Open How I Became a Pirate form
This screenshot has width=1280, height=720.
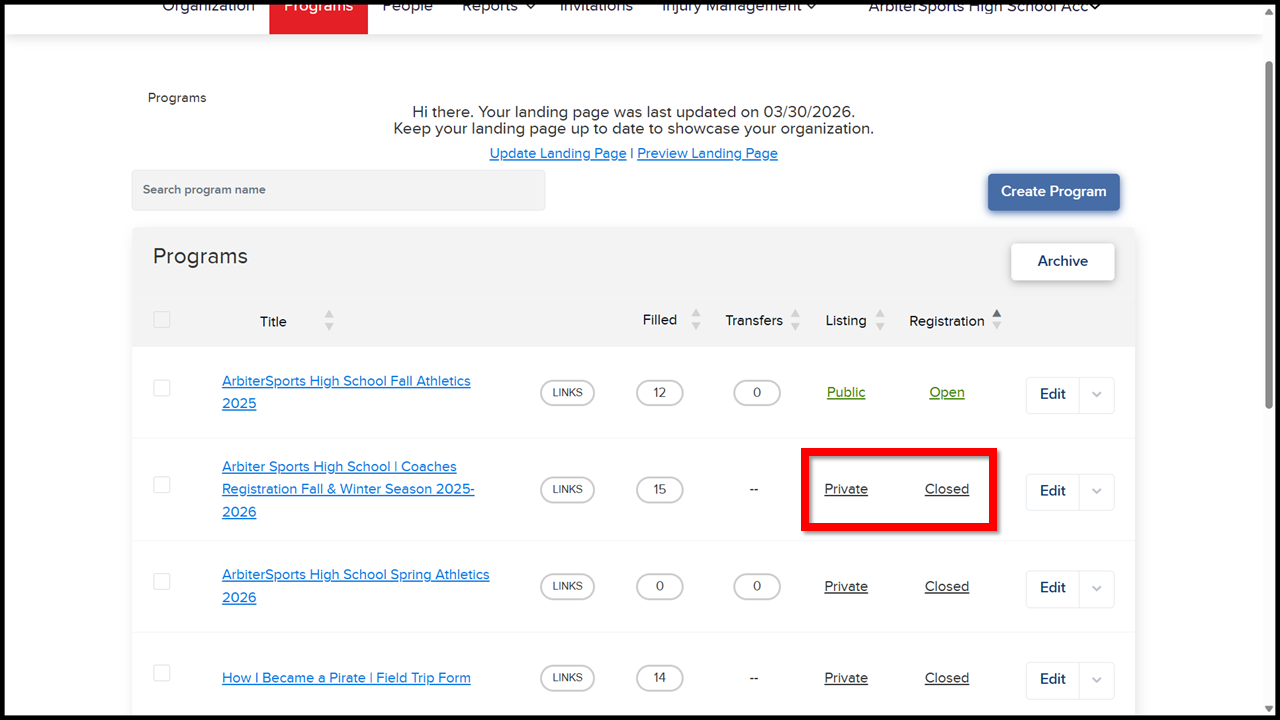click(x=346, y=678)
